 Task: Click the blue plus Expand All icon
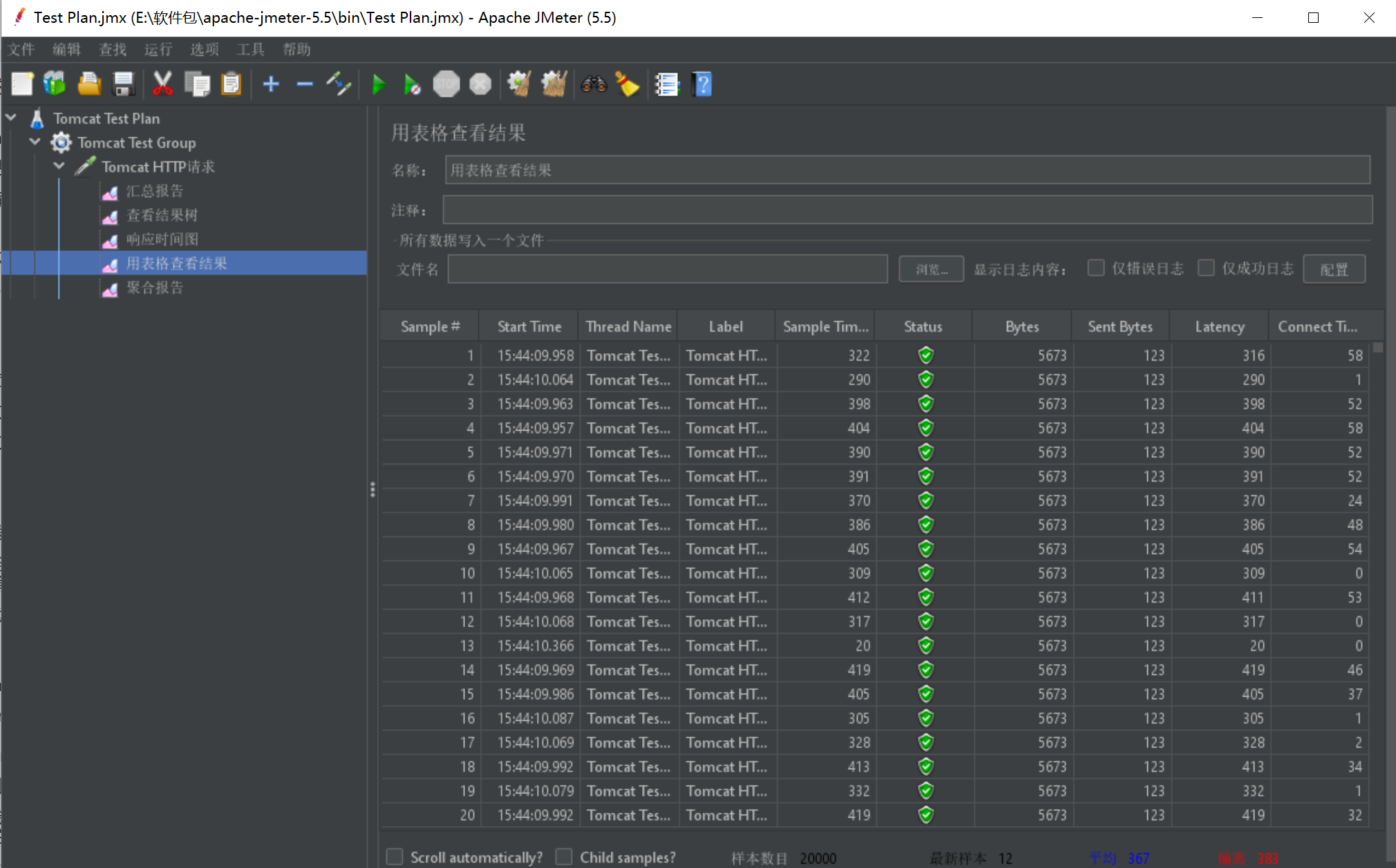271,84
